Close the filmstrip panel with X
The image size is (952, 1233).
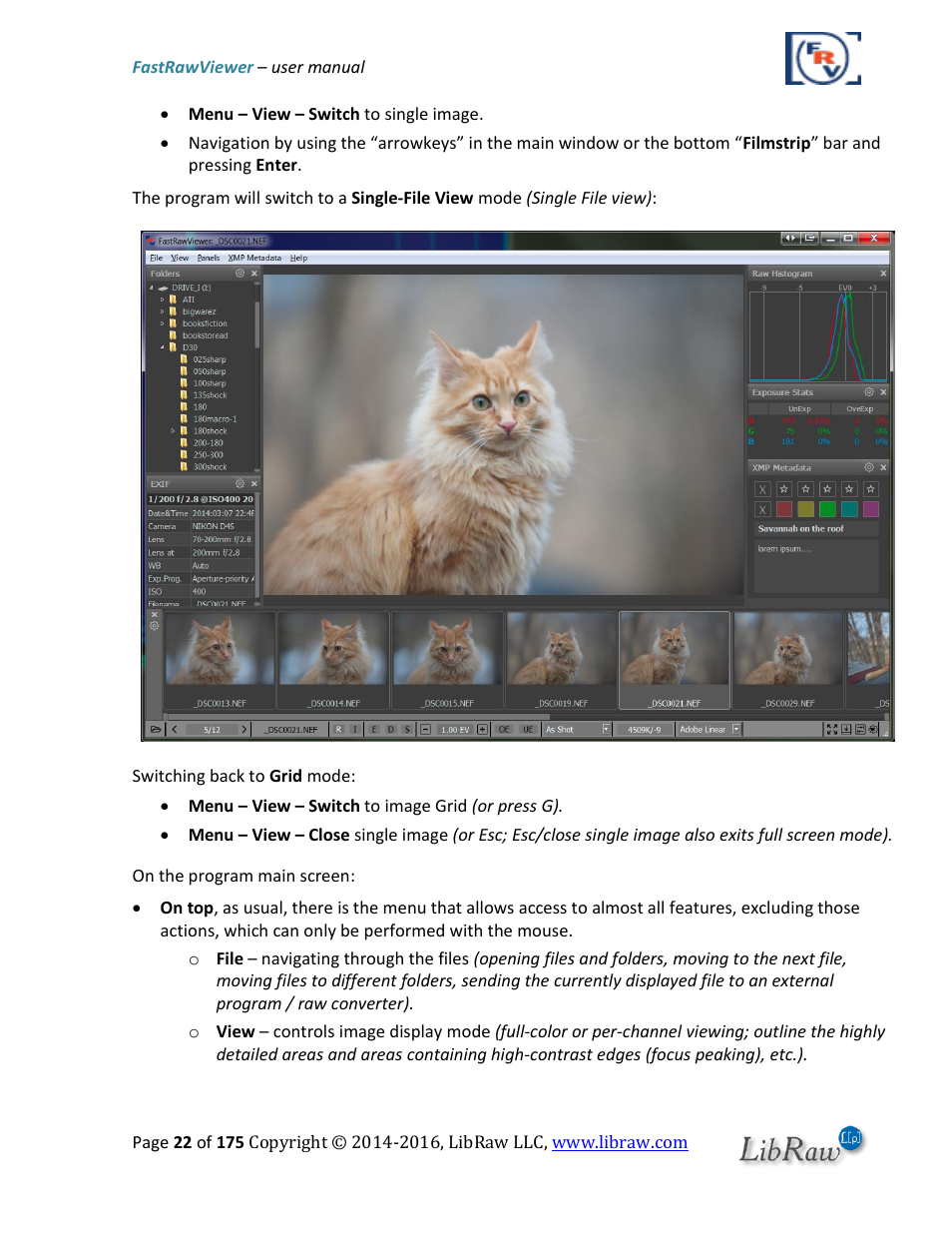(x=155, y=615)
